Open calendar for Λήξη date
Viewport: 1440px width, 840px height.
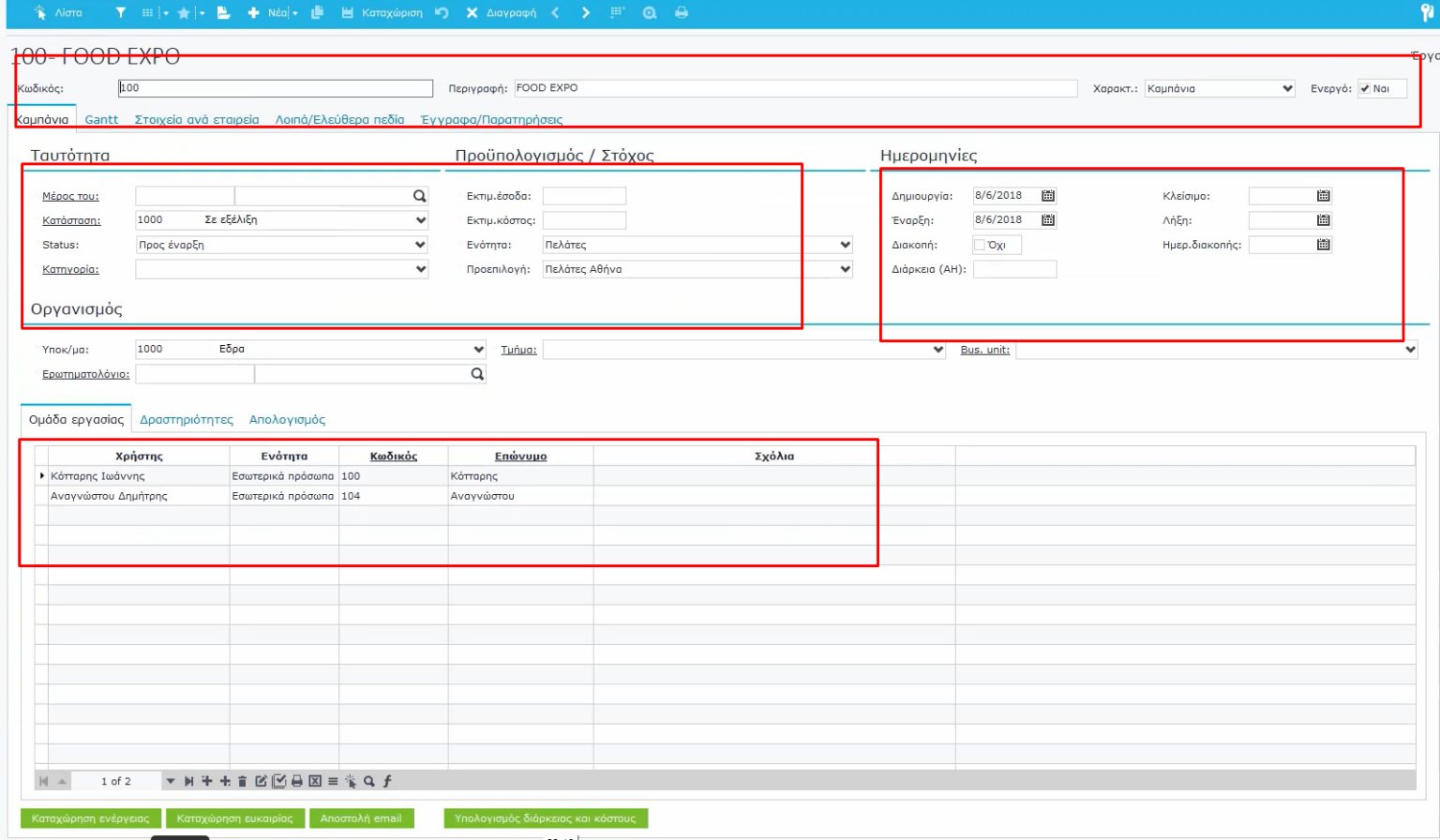tap(1323, 220)
